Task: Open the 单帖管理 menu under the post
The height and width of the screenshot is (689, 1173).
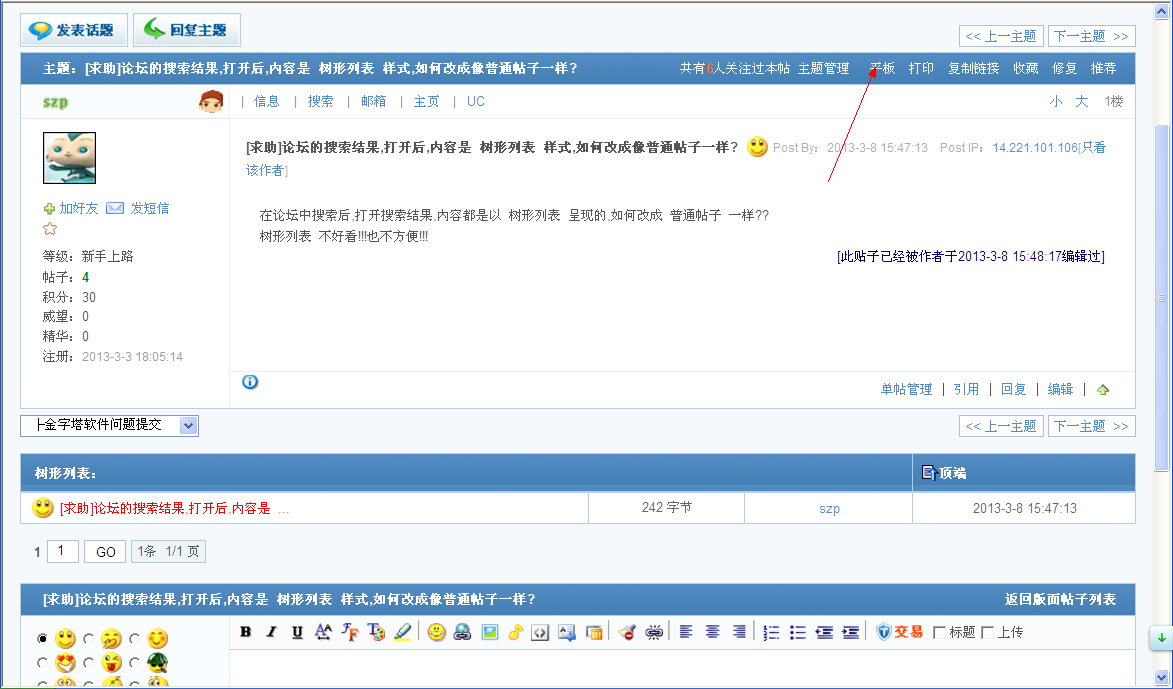Action: pos(906,390)
